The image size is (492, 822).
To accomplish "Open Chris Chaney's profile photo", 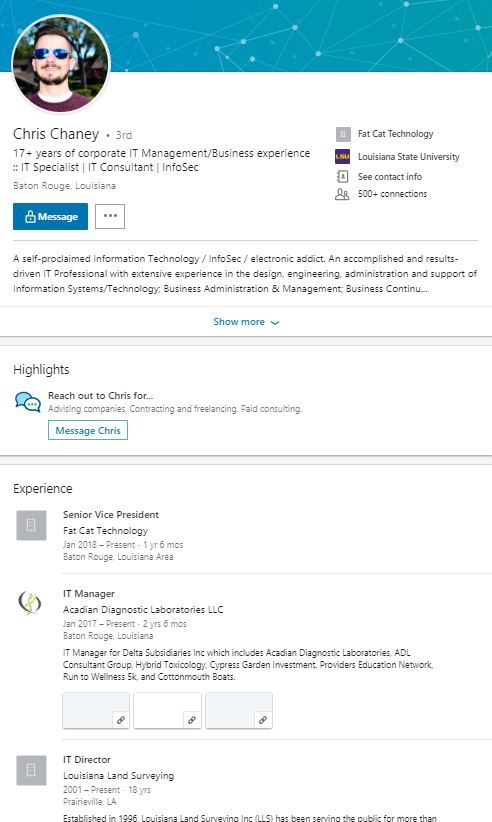I will pos(61,63).
